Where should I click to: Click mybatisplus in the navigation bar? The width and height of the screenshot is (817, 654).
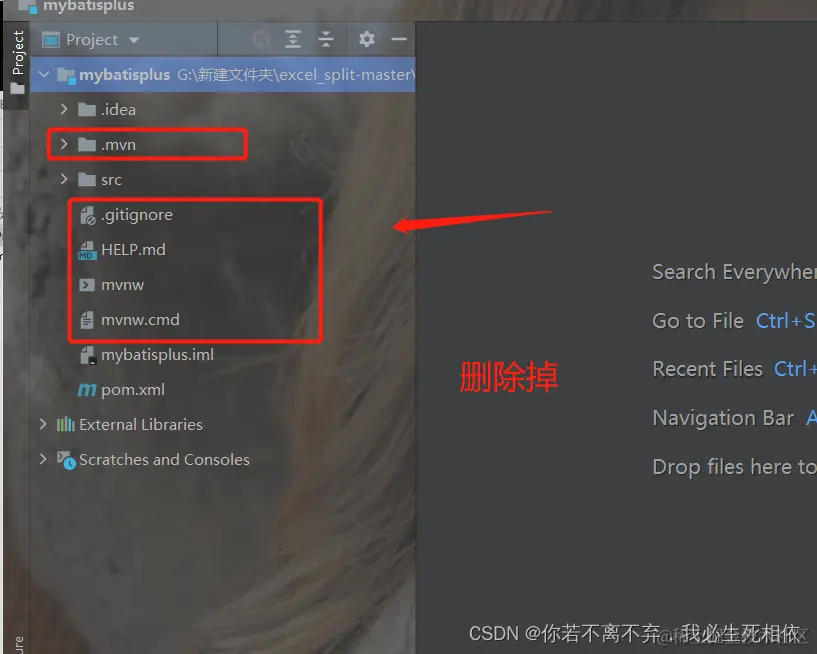click(x=89, y=6)
